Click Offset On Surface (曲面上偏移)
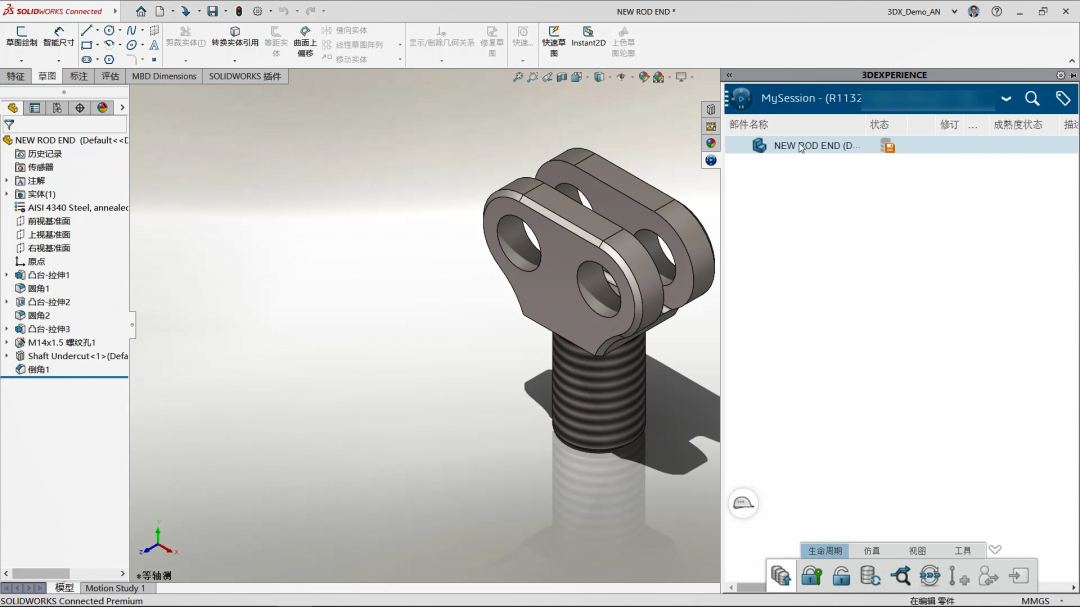 [x=305, y=41]
